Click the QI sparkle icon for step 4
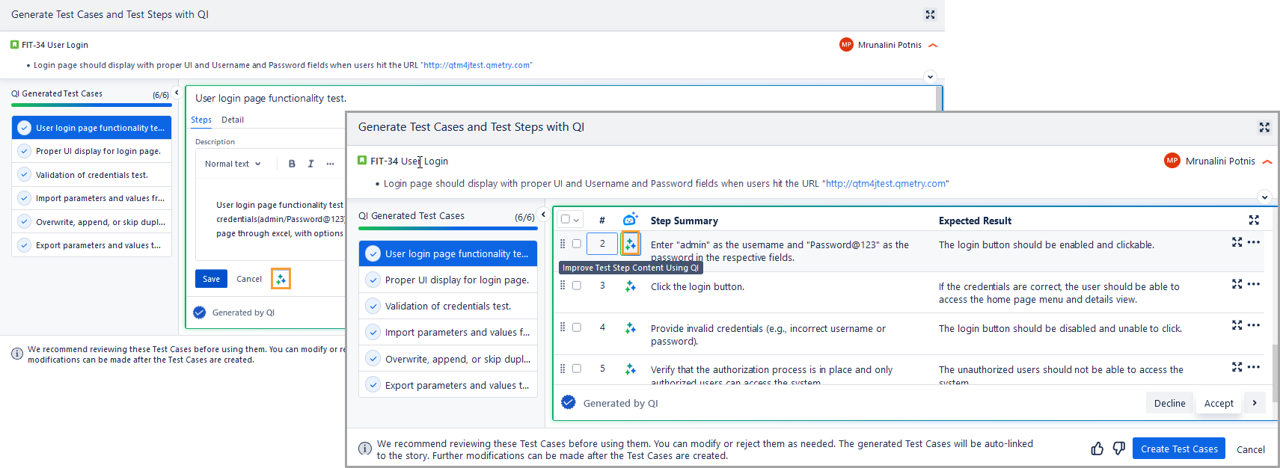The width and height of the screenshot is (1280, 468). click(630, 328)
